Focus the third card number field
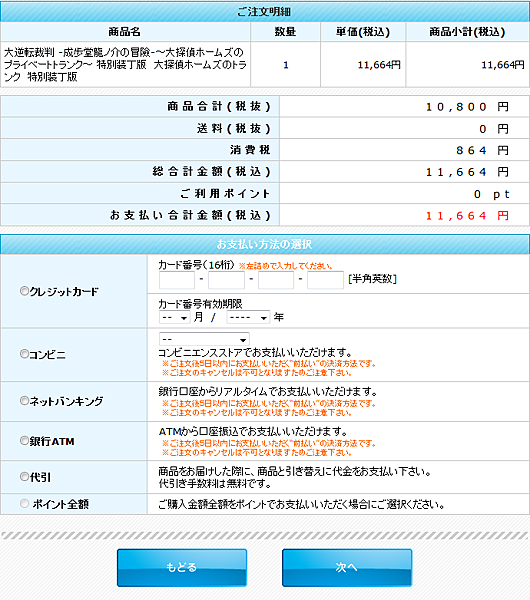The height and width of the screenshot is (600, 530). [276, 280]
